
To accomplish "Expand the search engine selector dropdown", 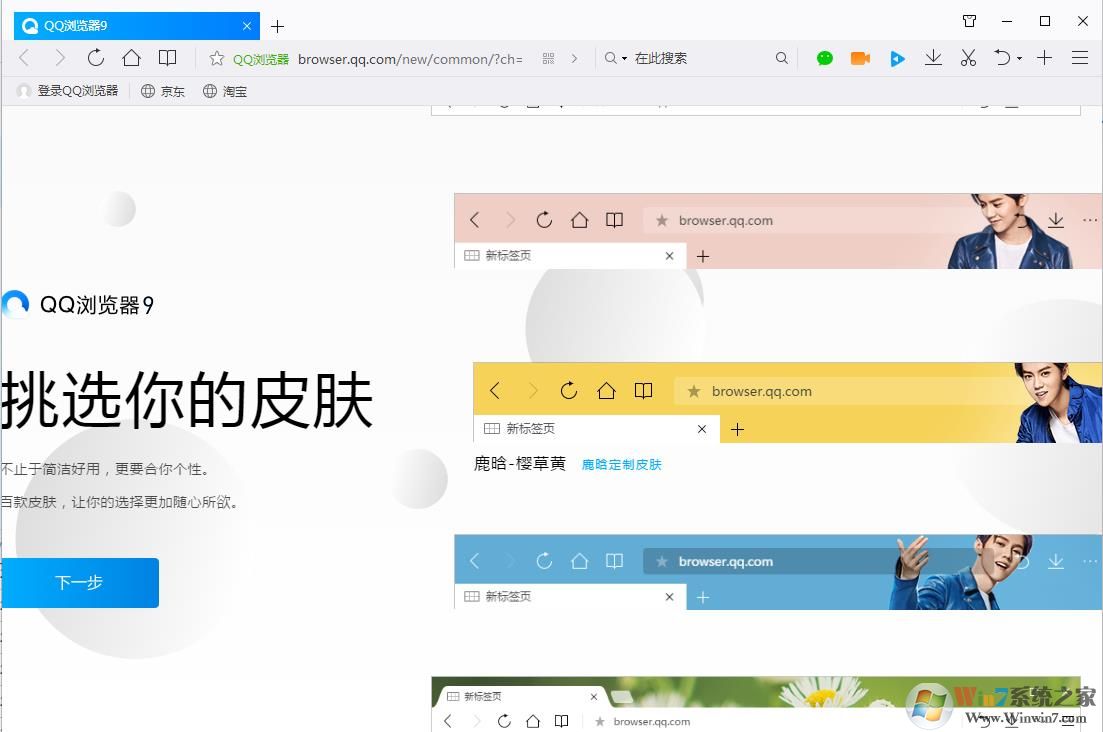I will (x=616, y=58).
